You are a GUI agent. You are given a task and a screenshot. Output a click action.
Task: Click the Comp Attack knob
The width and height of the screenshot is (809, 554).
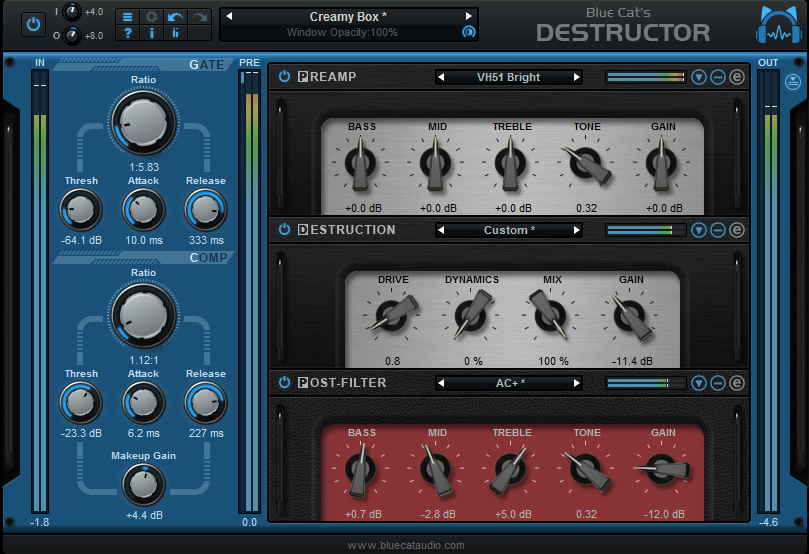tap(143, 403)
